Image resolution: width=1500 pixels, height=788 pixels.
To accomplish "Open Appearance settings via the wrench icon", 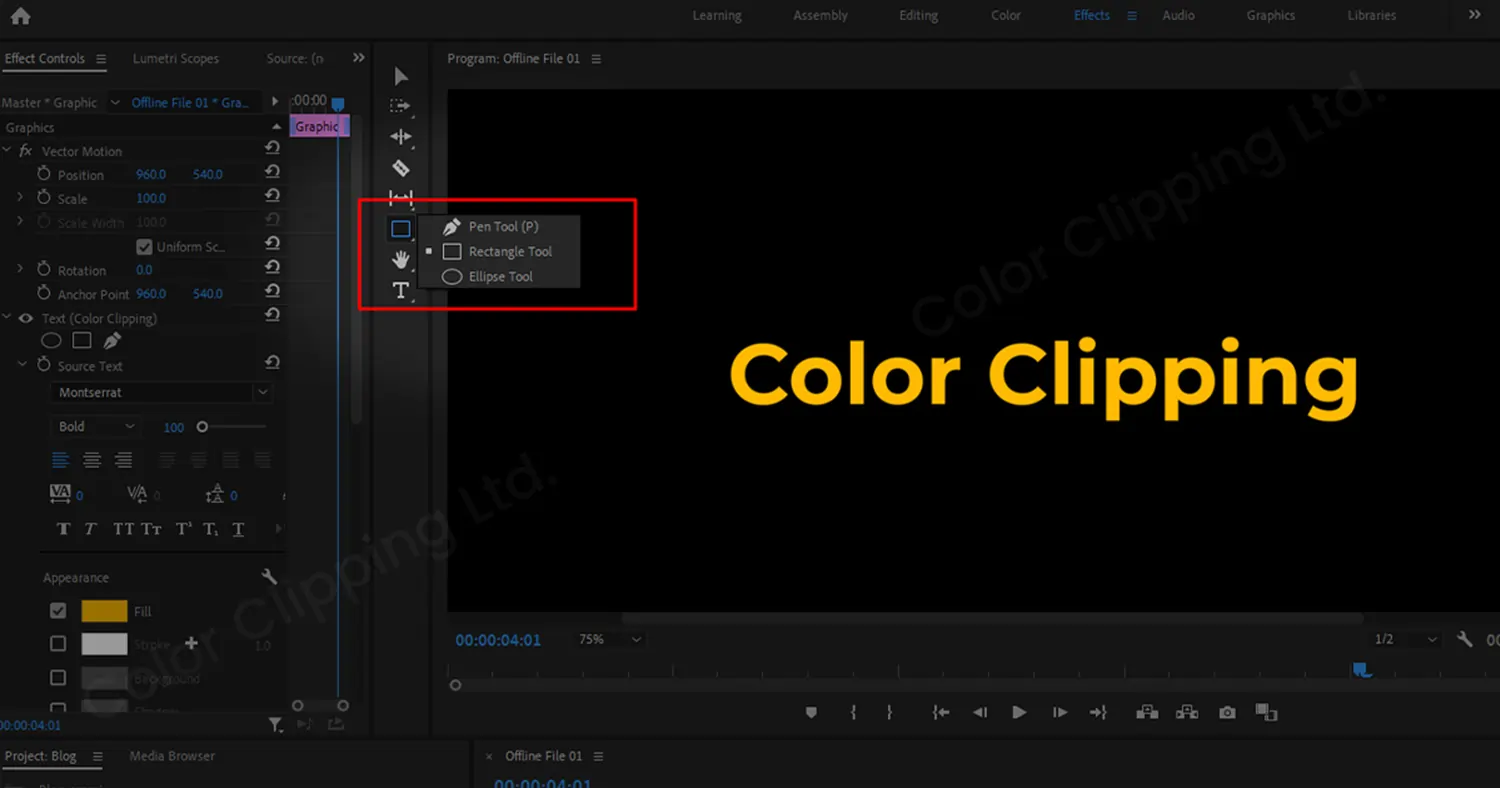I will click(x=268, y=576).
